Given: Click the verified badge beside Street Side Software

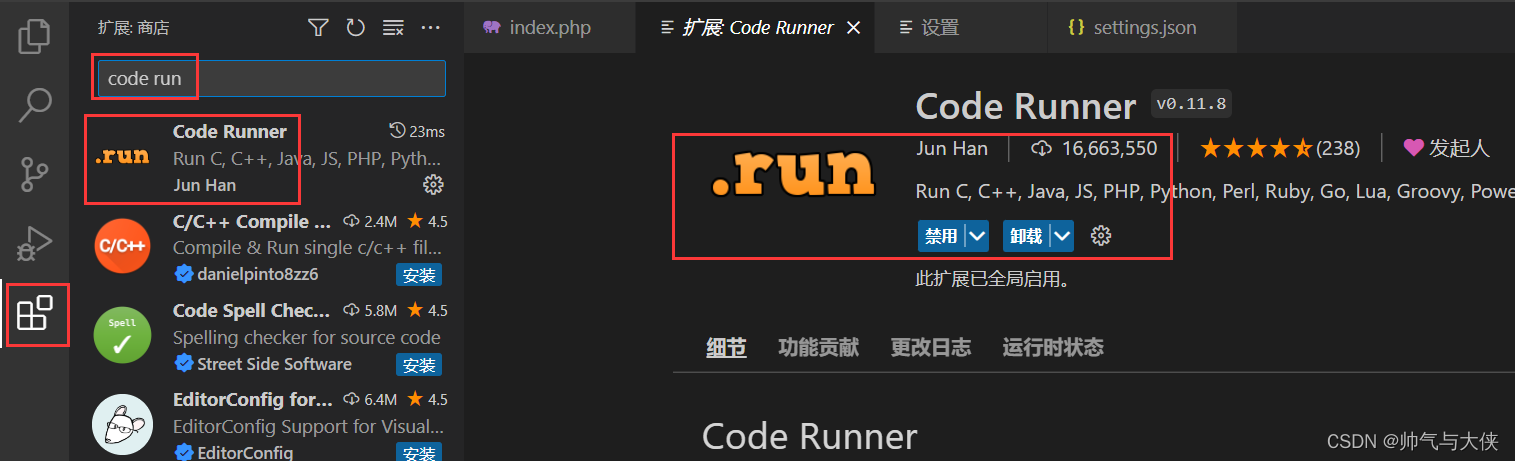Looking at the screenshot, I should point(184,364).
